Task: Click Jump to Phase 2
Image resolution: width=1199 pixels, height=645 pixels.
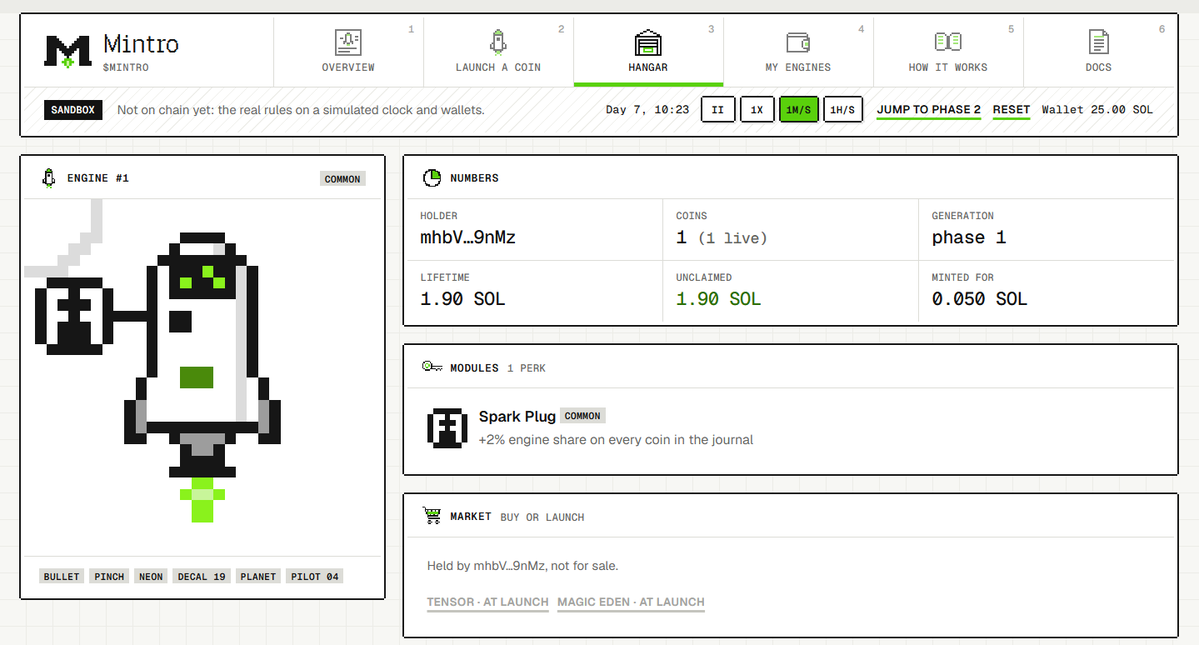Action: coord(928,109)
